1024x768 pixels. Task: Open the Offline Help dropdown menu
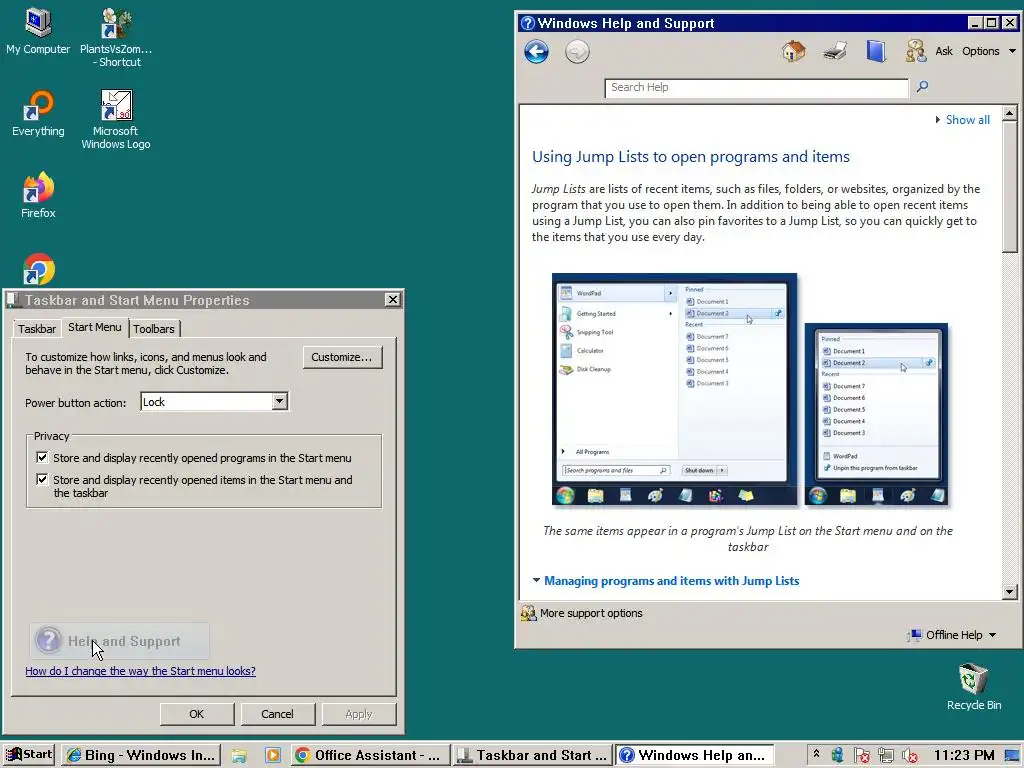point(953,635)
